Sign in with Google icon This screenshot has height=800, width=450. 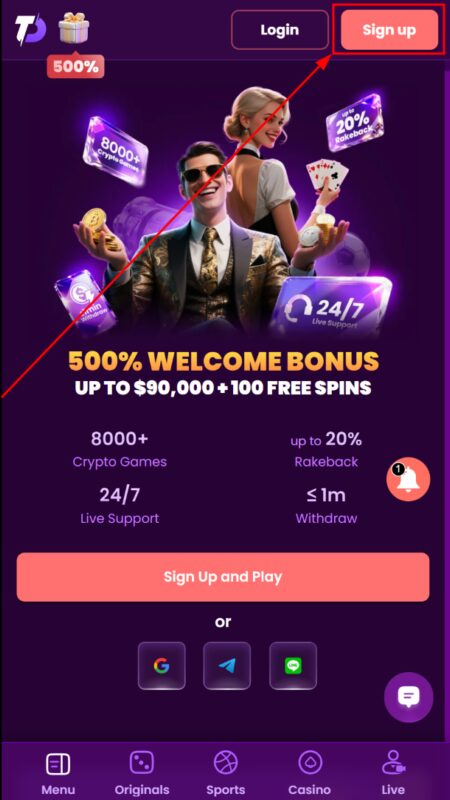[161, 666]
